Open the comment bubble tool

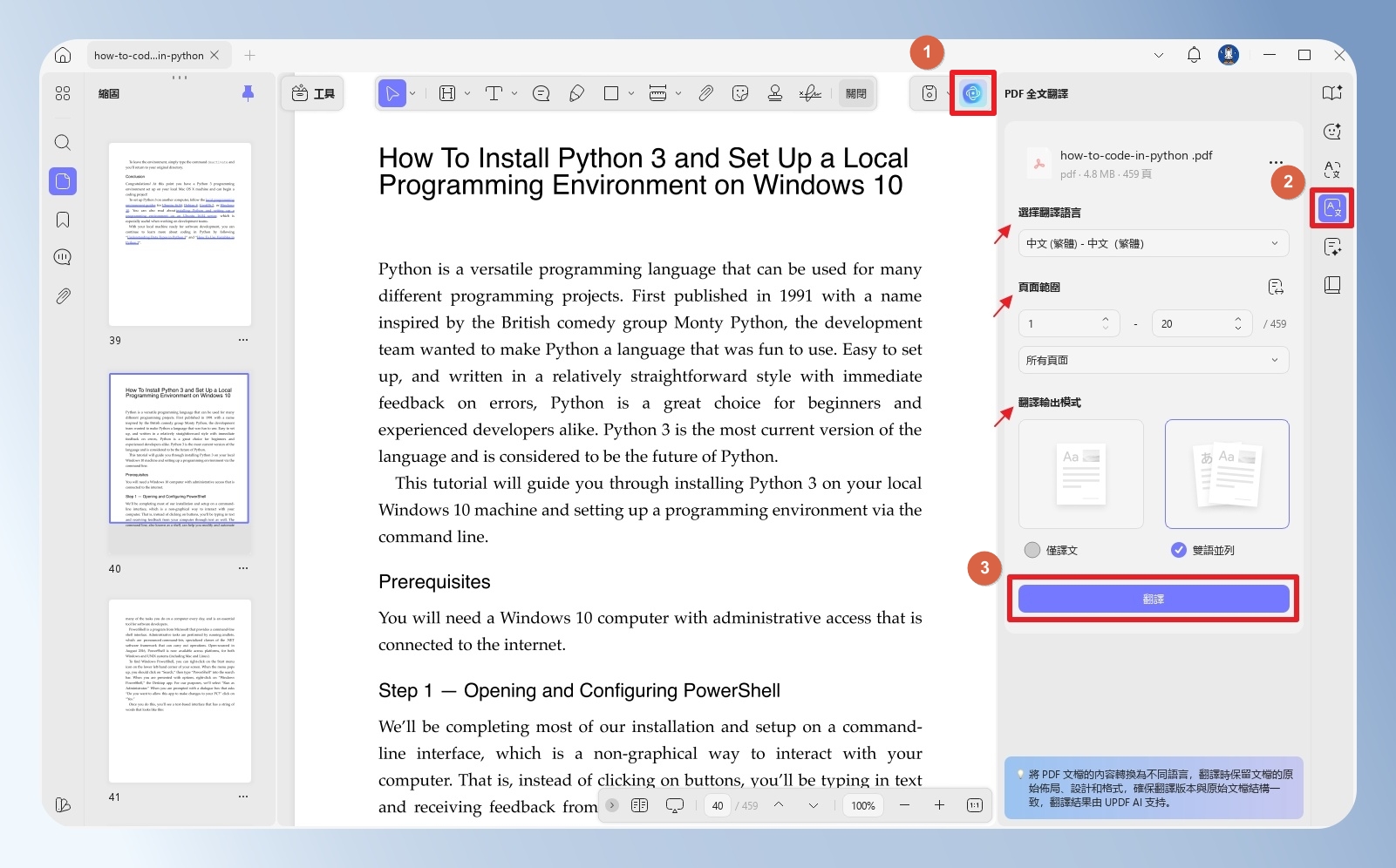coord(541,93)
